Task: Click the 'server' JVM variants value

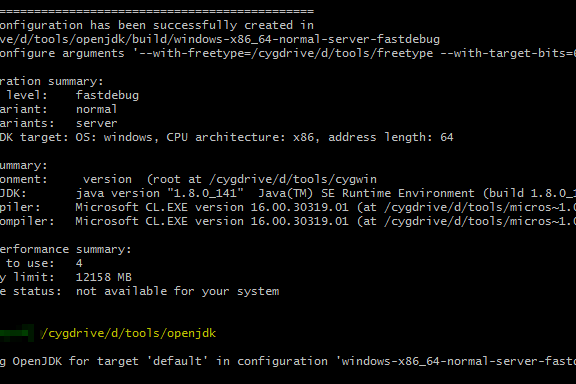Action: tap(96, 123)
